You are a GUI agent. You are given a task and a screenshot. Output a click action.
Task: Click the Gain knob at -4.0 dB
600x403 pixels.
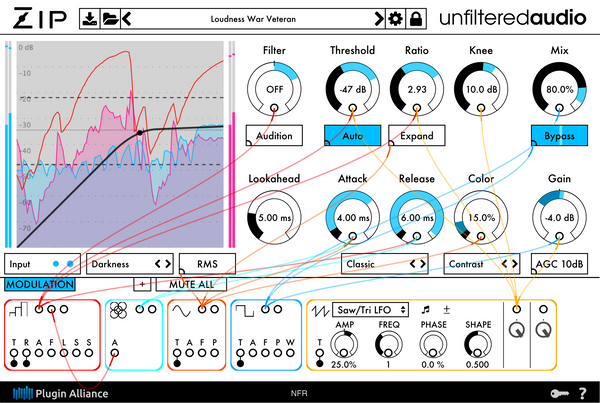(x=559, y=218)
